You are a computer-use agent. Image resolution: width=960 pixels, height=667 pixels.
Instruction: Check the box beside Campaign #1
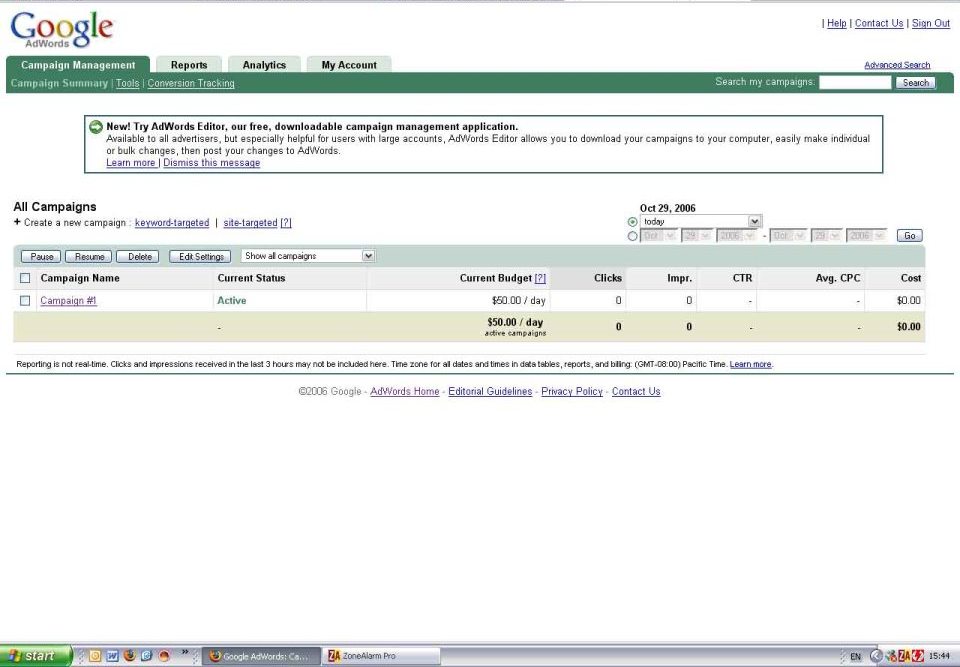click(25, 301)
